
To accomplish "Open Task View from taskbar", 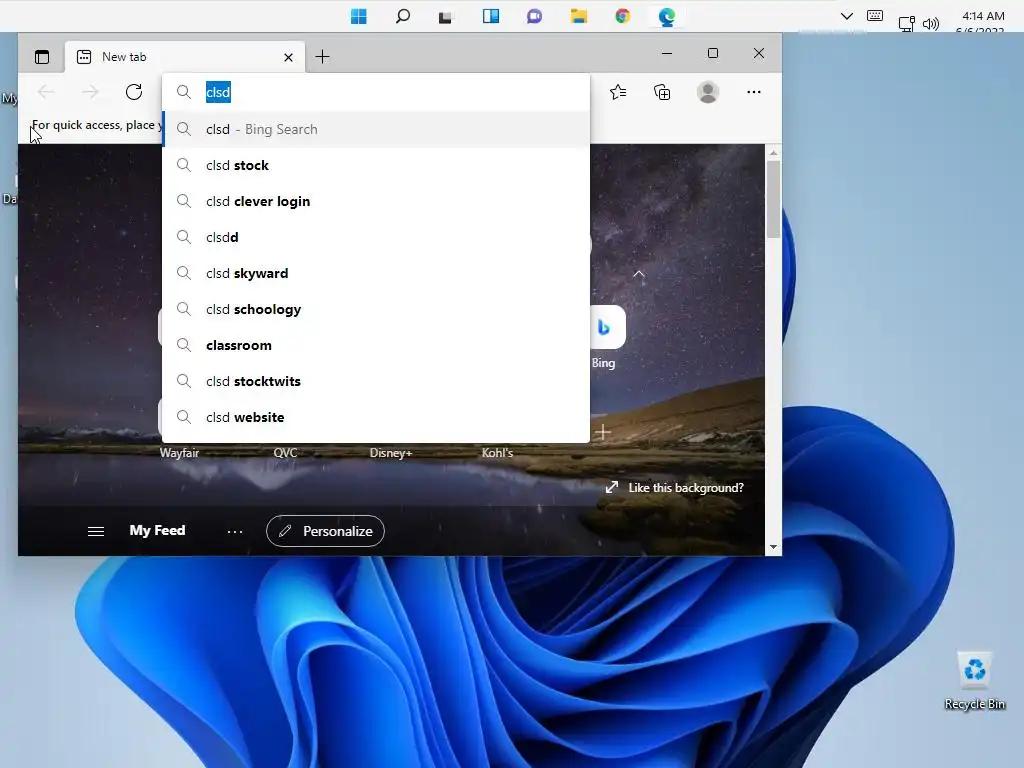I will 445,16.
